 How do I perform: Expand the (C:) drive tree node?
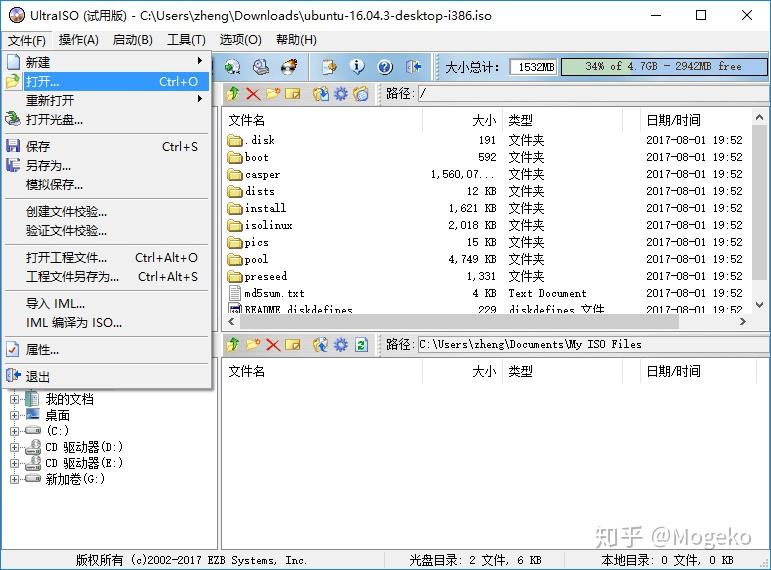(x=14, y=431)
